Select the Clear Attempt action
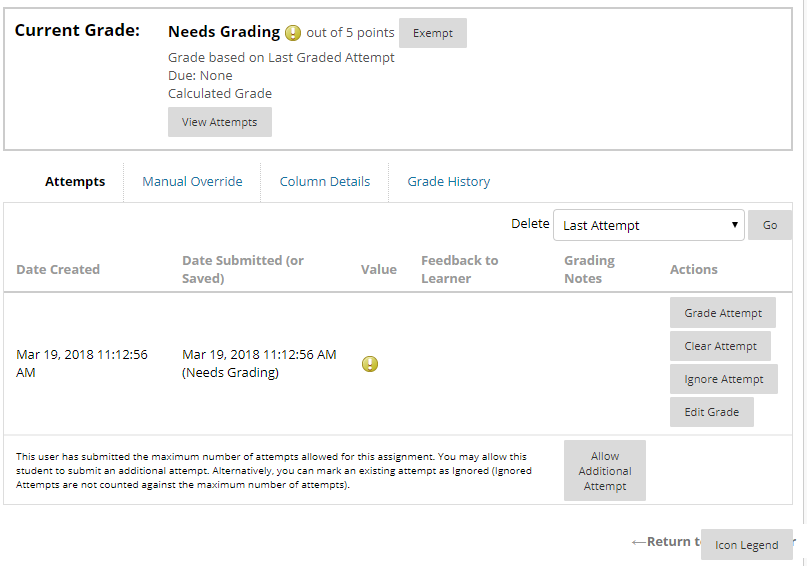Viewport: 807px width, 566px height. [x=721, y=346]
